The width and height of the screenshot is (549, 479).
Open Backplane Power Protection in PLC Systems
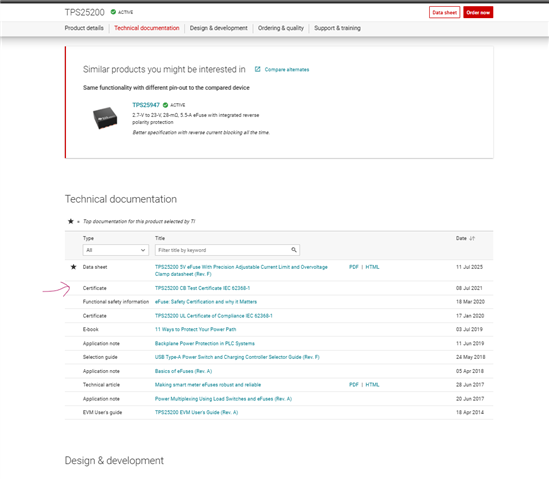point(205,343)
